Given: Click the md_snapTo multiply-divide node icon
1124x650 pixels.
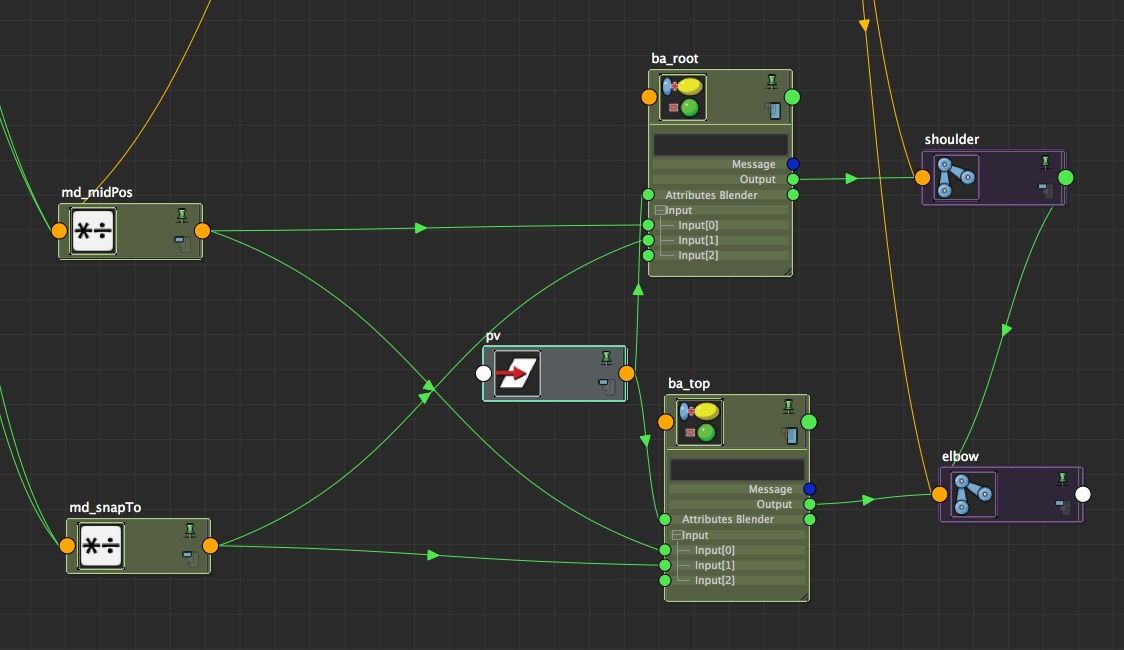Looking at the screenshot, I should (102, 545).
